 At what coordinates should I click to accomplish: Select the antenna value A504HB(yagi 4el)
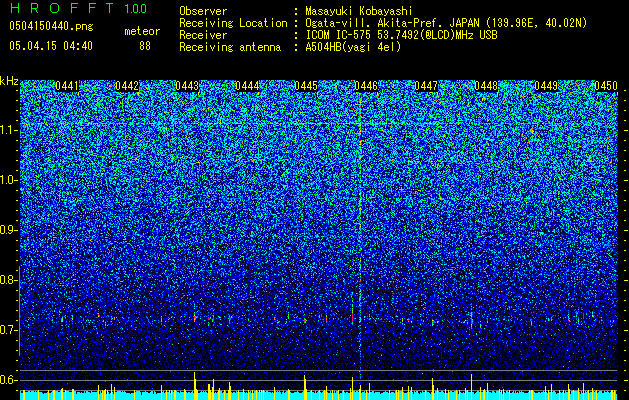353,47
